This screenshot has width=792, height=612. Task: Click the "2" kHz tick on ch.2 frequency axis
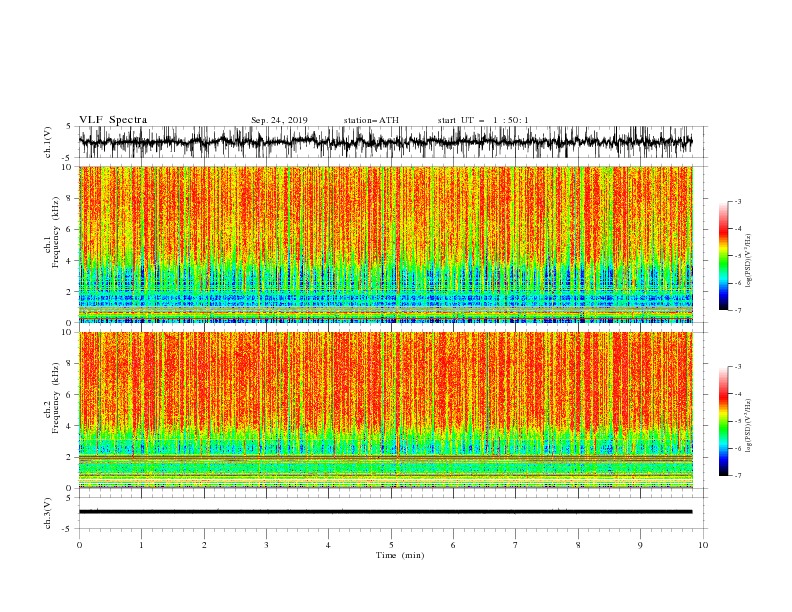pyautogui.click(x=70, y=457)
